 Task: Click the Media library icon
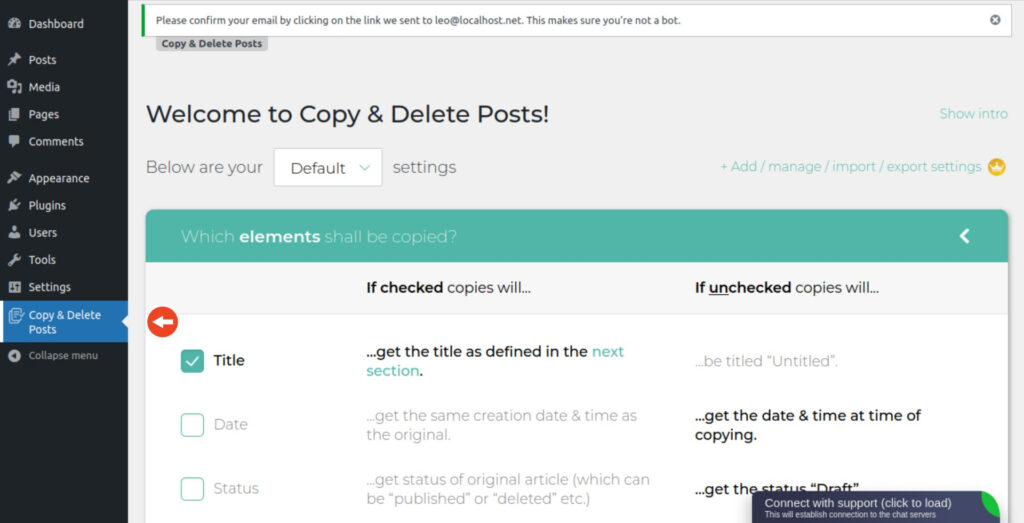(14, 87)
